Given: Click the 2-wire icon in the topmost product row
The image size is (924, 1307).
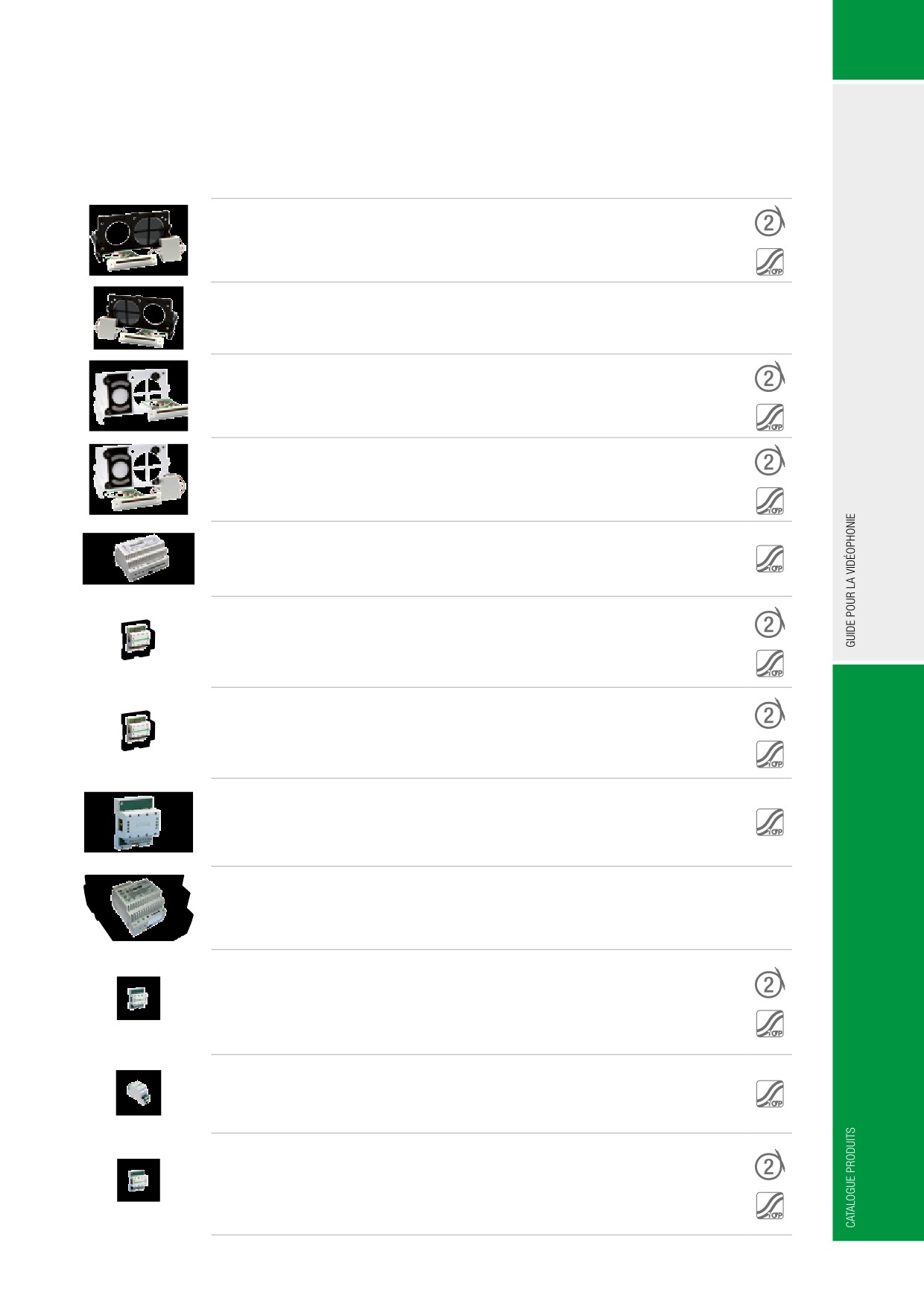Looking at the screenshot, I should [x=770, y=222].
